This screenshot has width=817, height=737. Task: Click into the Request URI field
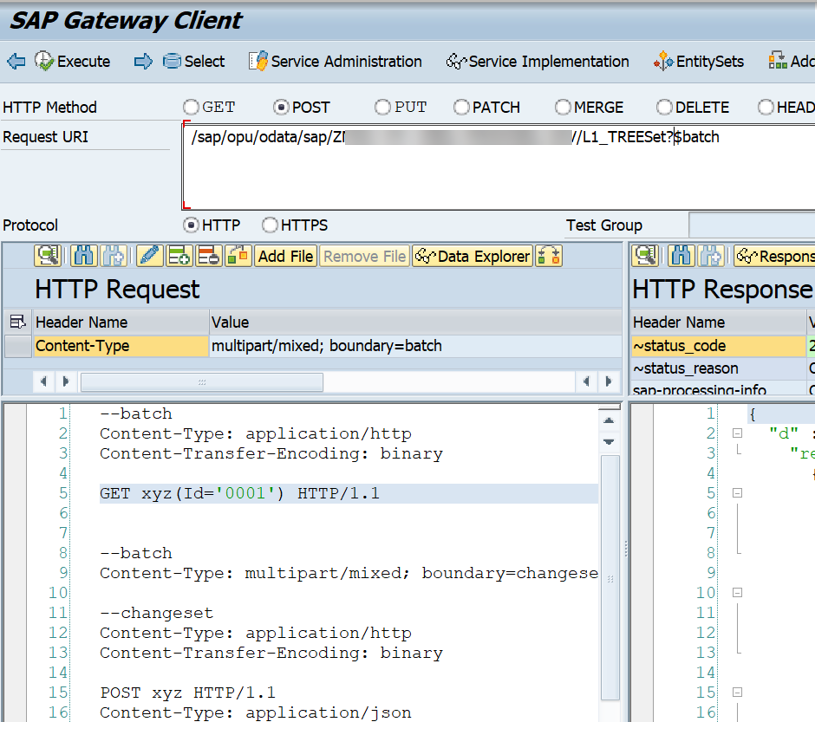coord(499,167)
